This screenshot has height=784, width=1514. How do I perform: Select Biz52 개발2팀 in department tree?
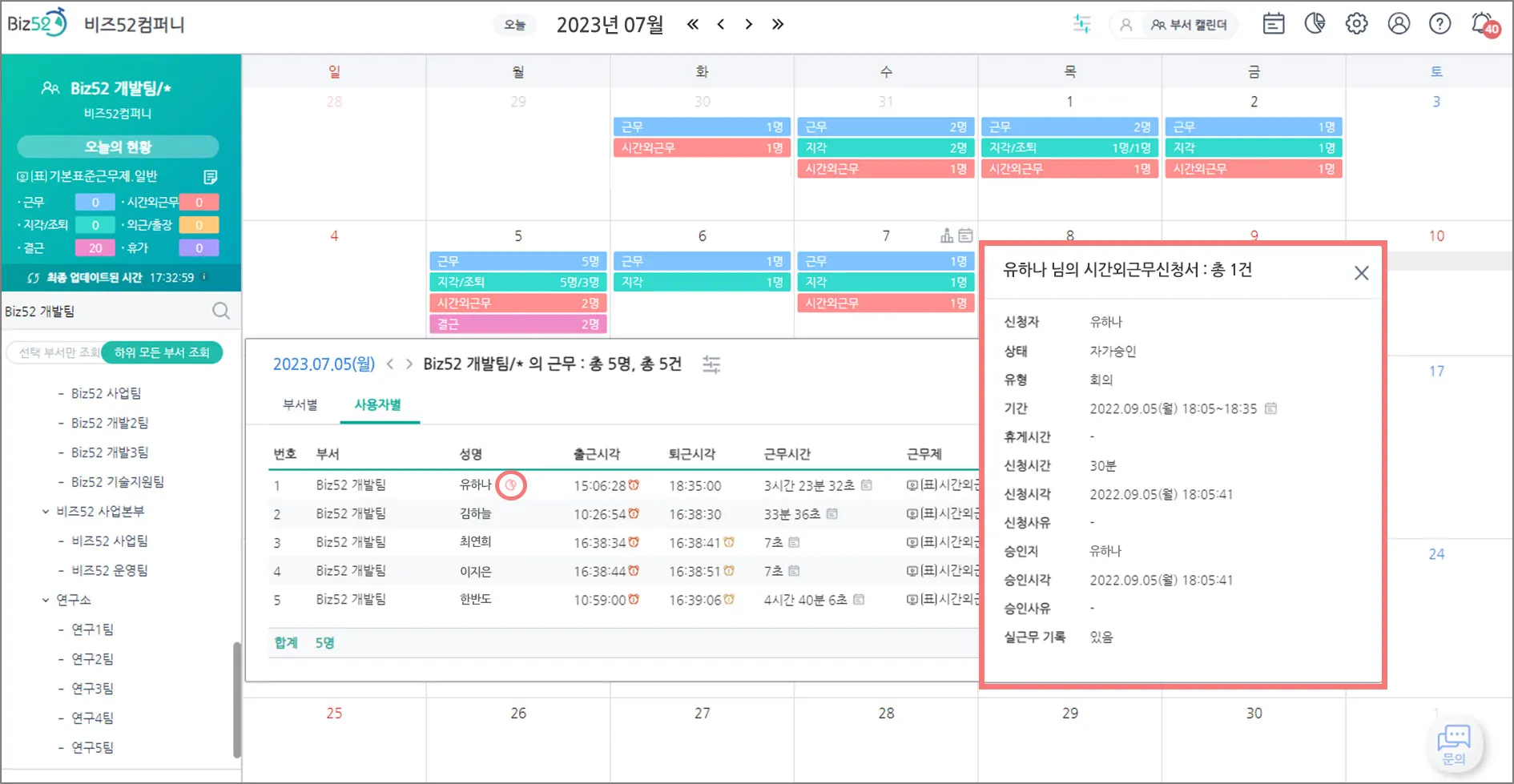[110, 423]
